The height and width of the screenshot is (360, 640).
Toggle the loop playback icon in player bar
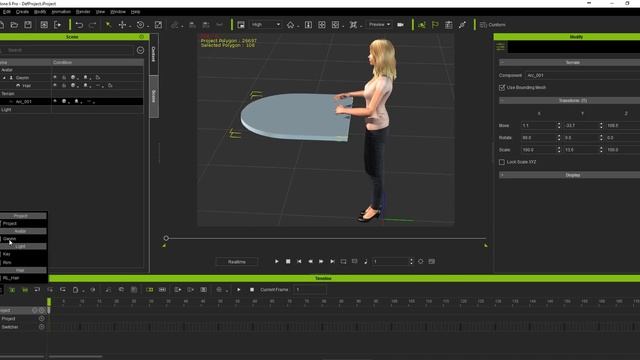tap(343, 261)
